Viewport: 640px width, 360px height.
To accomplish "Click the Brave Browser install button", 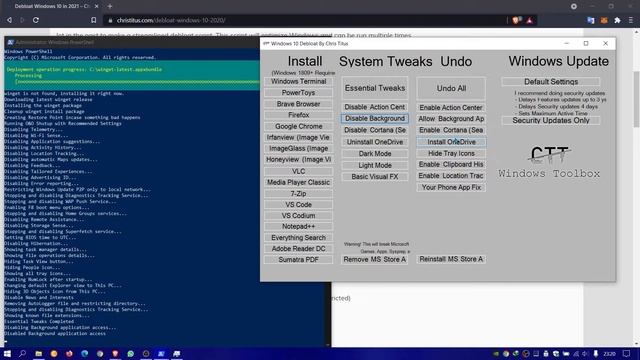I will [298, 104].
